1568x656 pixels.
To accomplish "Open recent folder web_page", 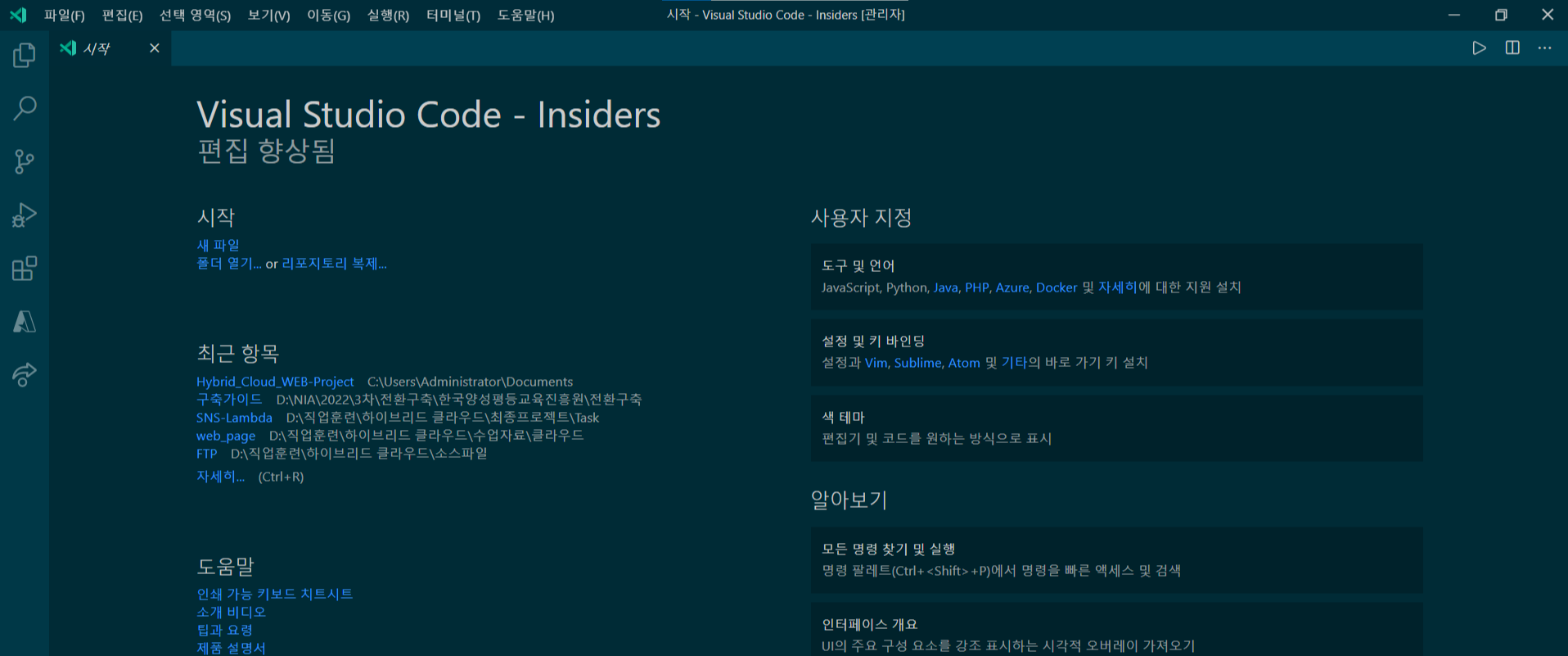I will coord(226,436).
